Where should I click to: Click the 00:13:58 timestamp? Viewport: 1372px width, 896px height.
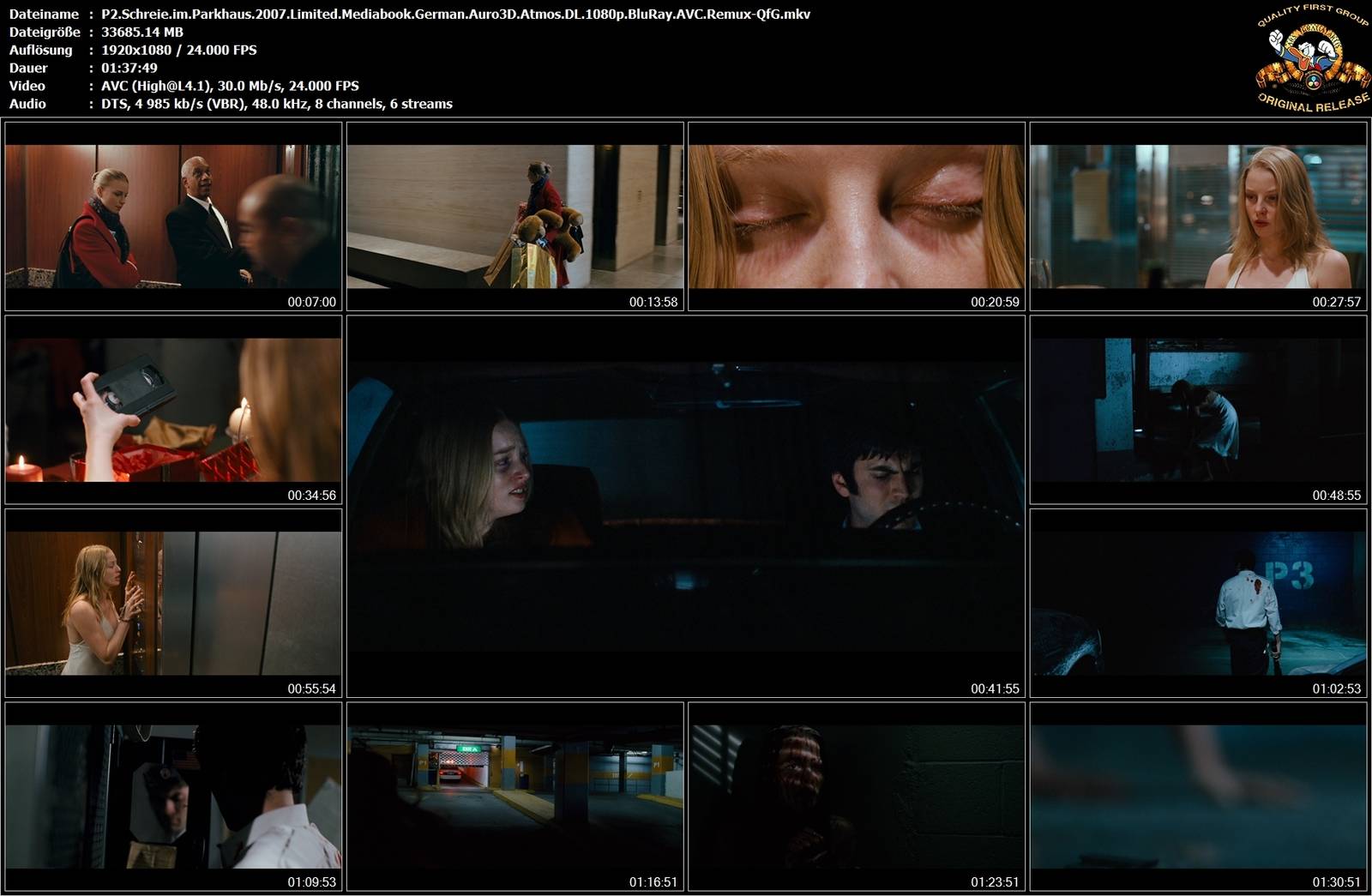653,302
